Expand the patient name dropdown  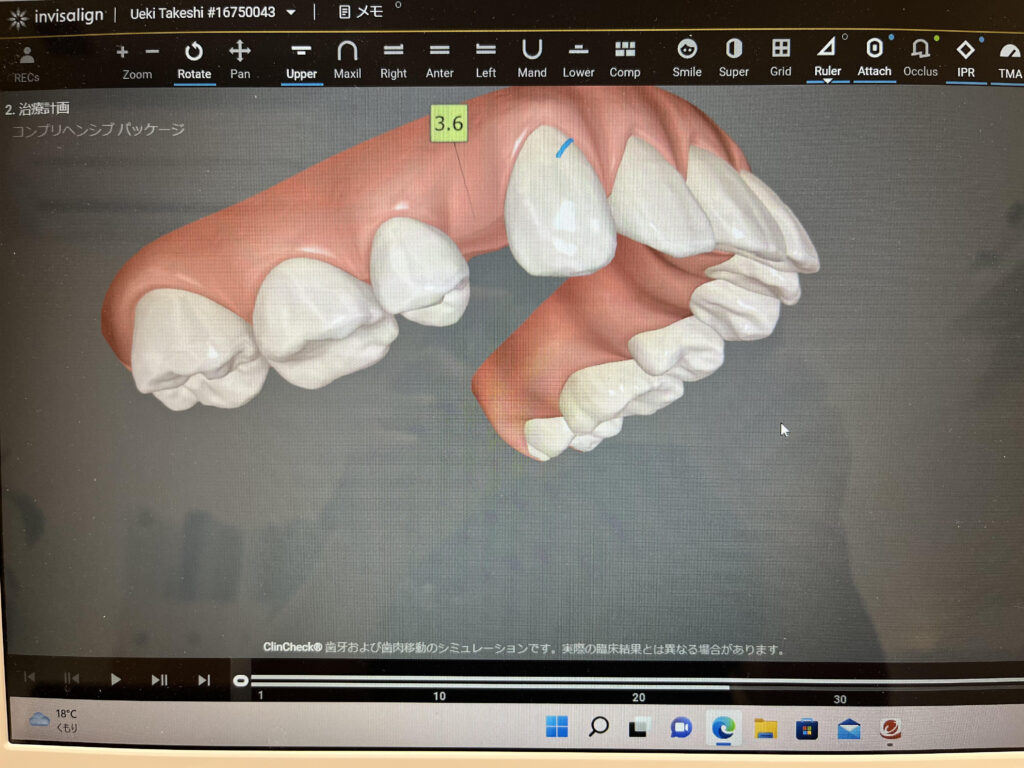click(291, 13)
